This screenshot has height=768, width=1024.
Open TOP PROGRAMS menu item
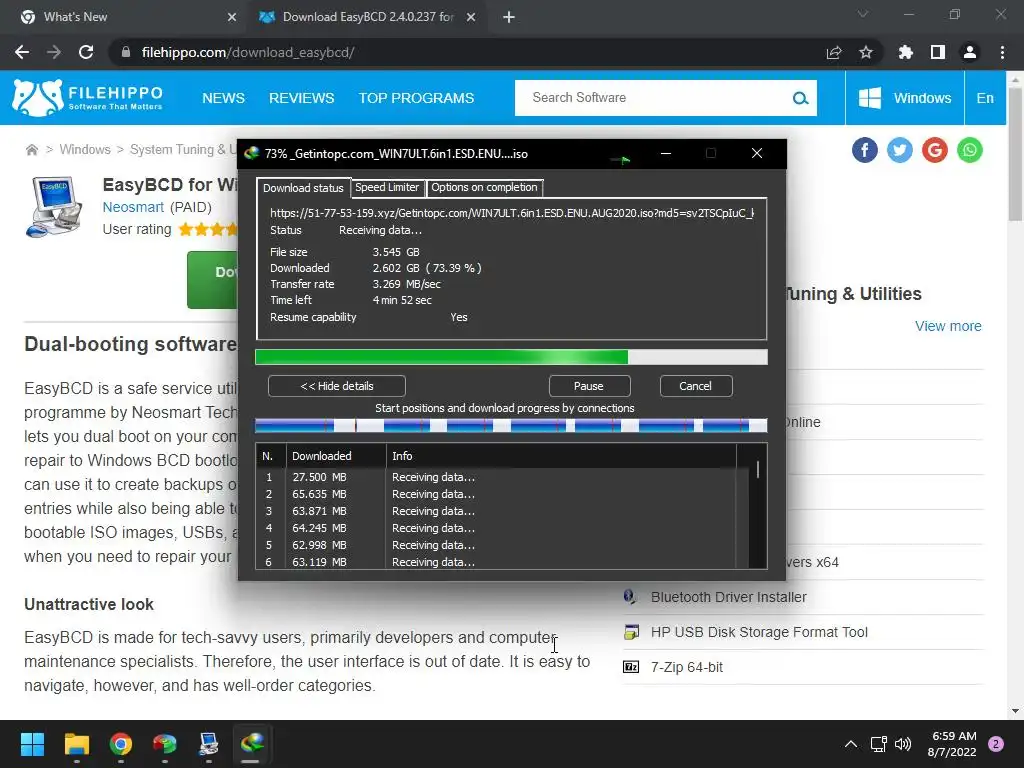(417, 98)
